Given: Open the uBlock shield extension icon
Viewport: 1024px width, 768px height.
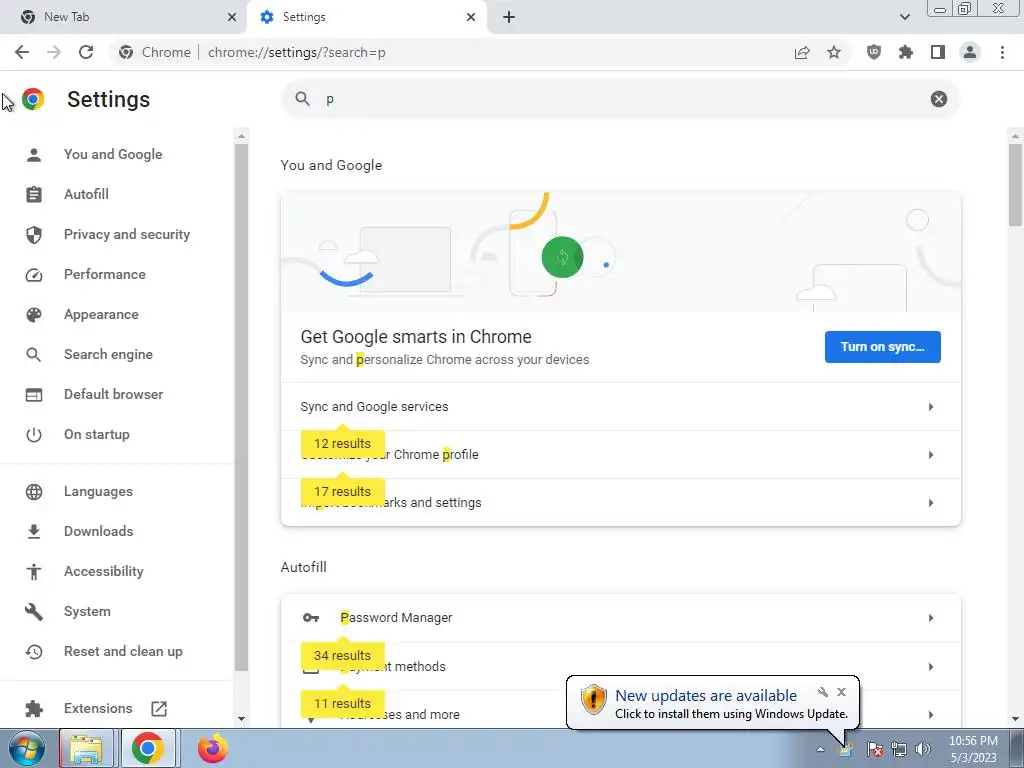Looking at the screenshot, I should 874,52.
